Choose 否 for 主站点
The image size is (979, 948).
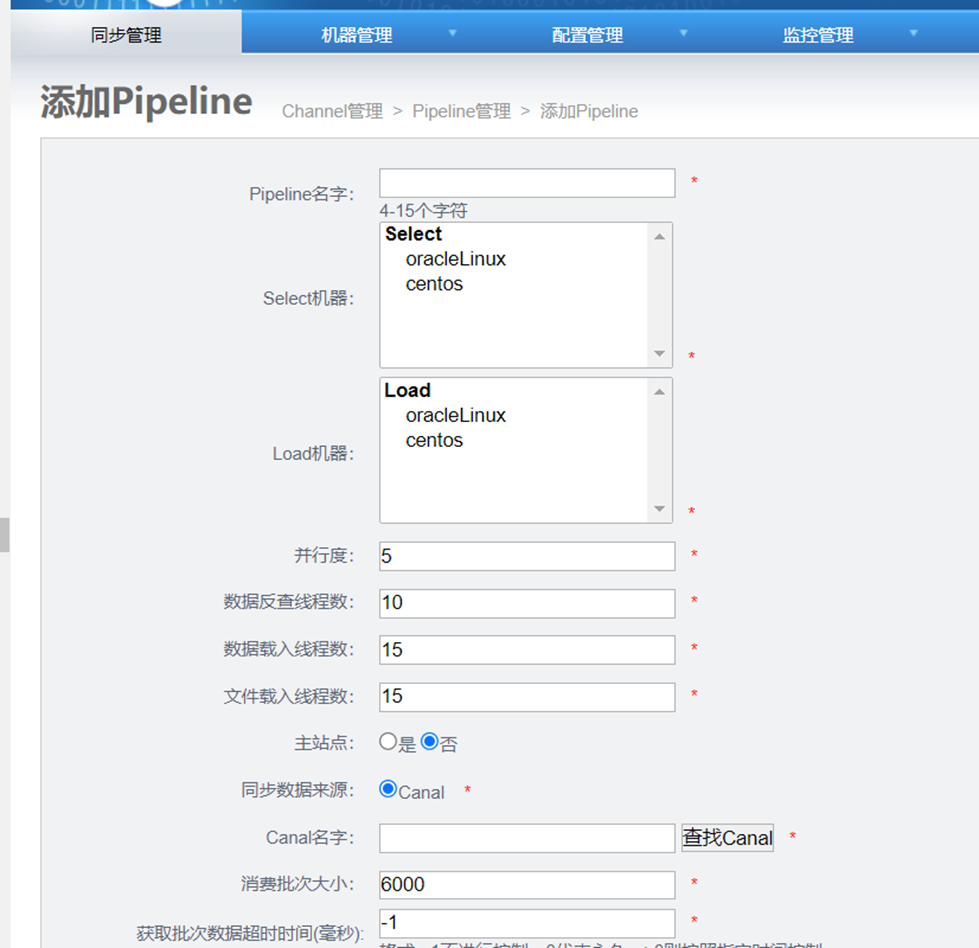pyautogui.click(x=430, y=742)
